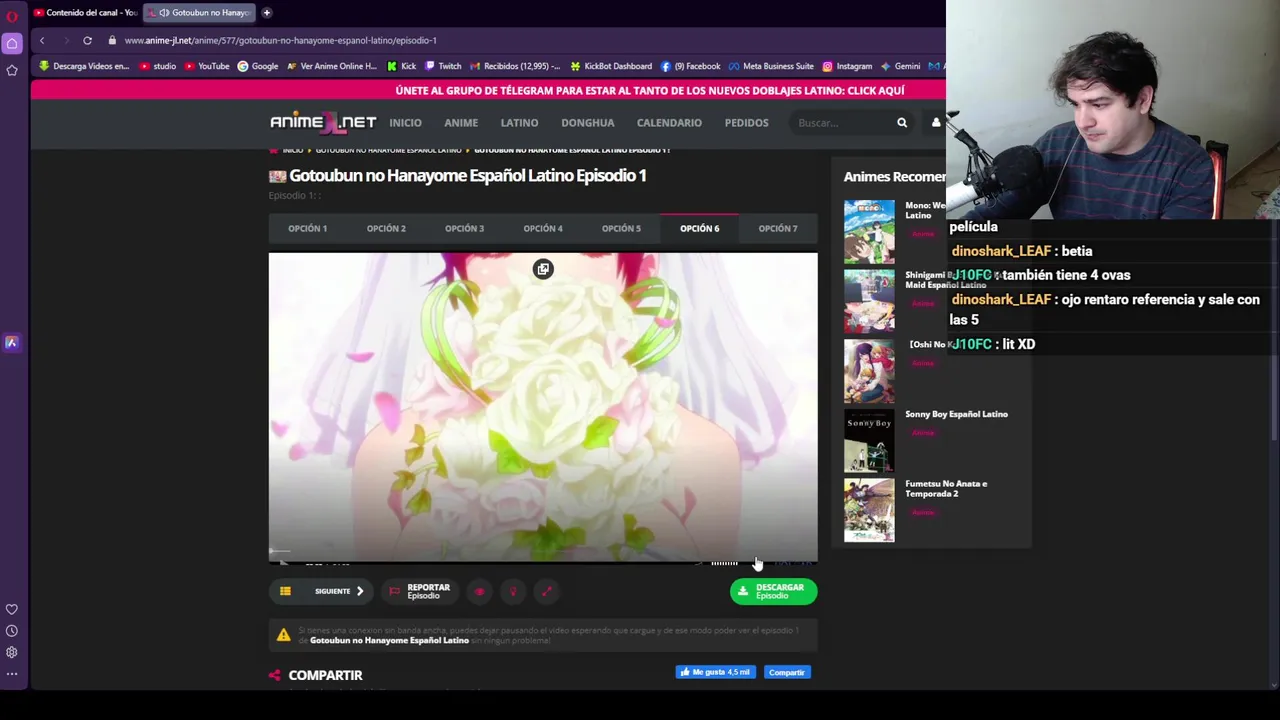Click the expand player arrows button

point(547,592)
